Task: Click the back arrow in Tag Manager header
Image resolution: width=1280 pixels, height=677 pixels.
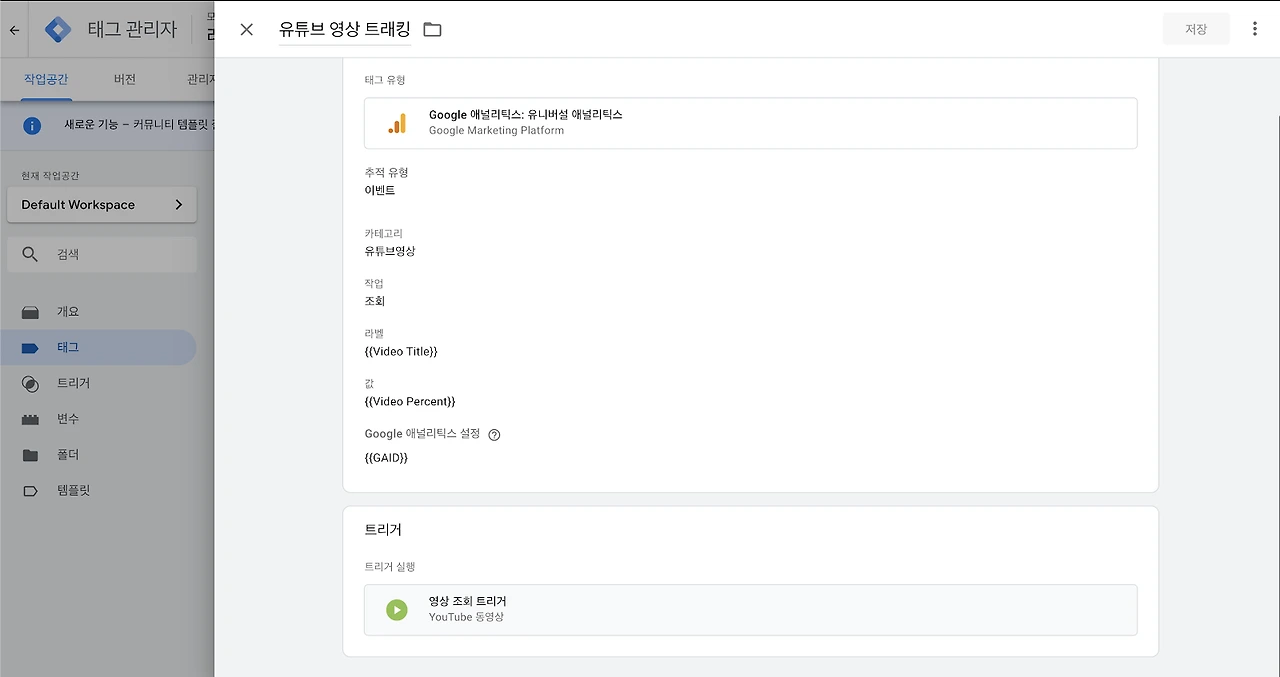Action: pyautogui.click(x=14, y=30)
